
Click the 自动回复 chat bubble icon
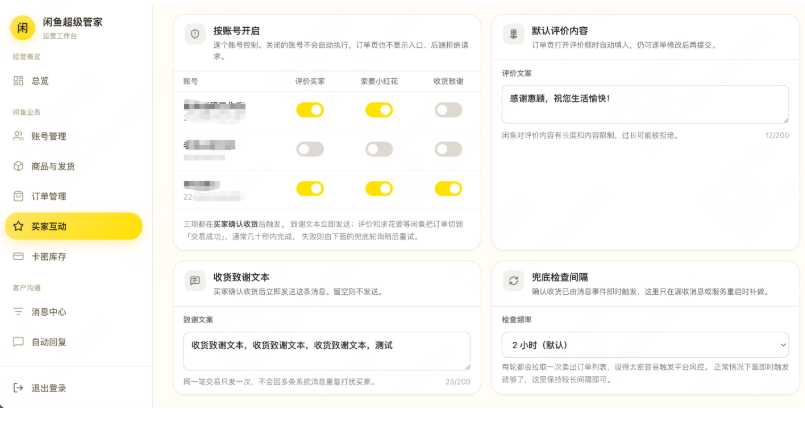pyautogui.click(x=18, y=341)
